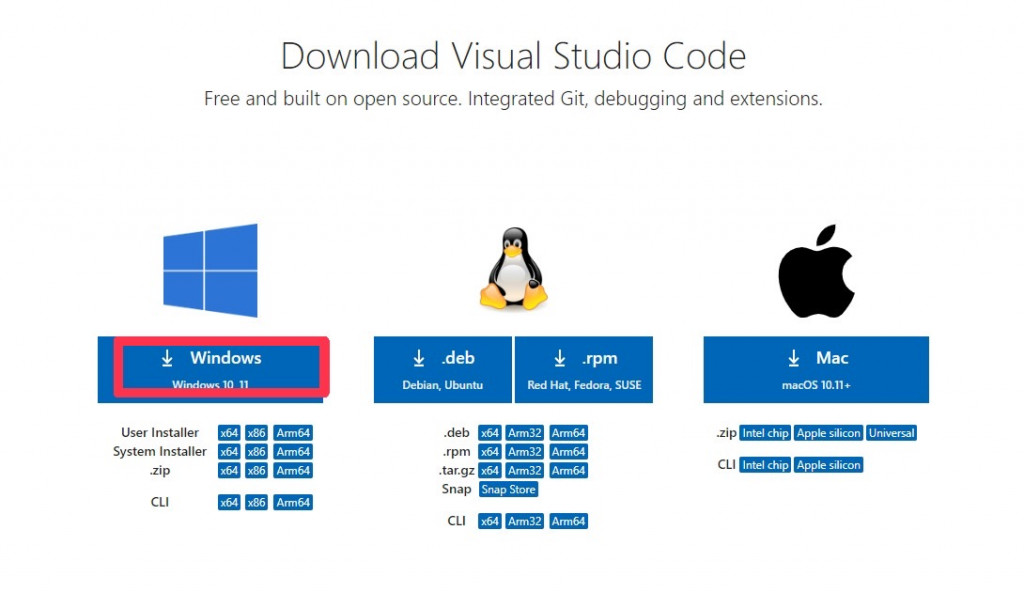The height and width of the screenshot is (592, 1024).
Task: Select Arm64 in Linux .tar.gz row
Action: point(569,470)
